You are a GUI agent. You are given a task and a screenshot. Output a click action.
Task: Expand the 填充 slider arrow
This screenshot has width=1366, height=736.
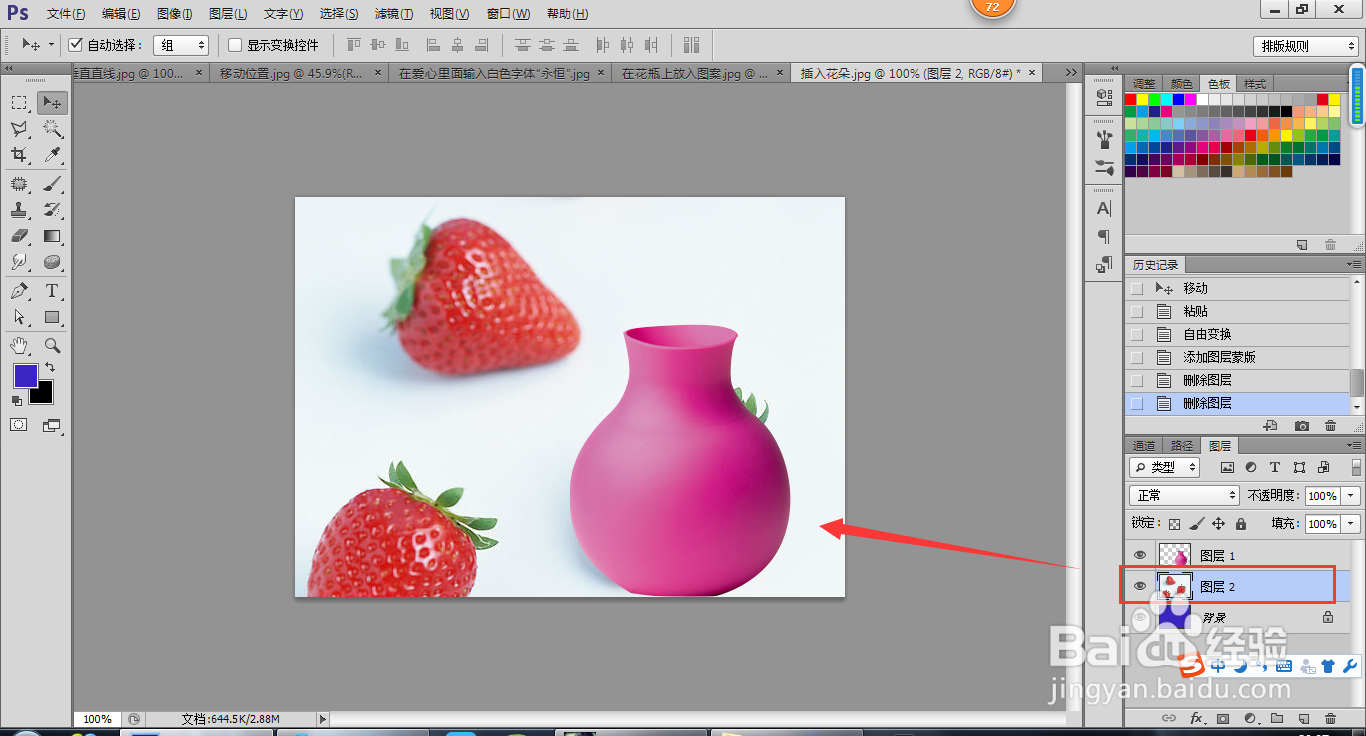point(1352,523)
